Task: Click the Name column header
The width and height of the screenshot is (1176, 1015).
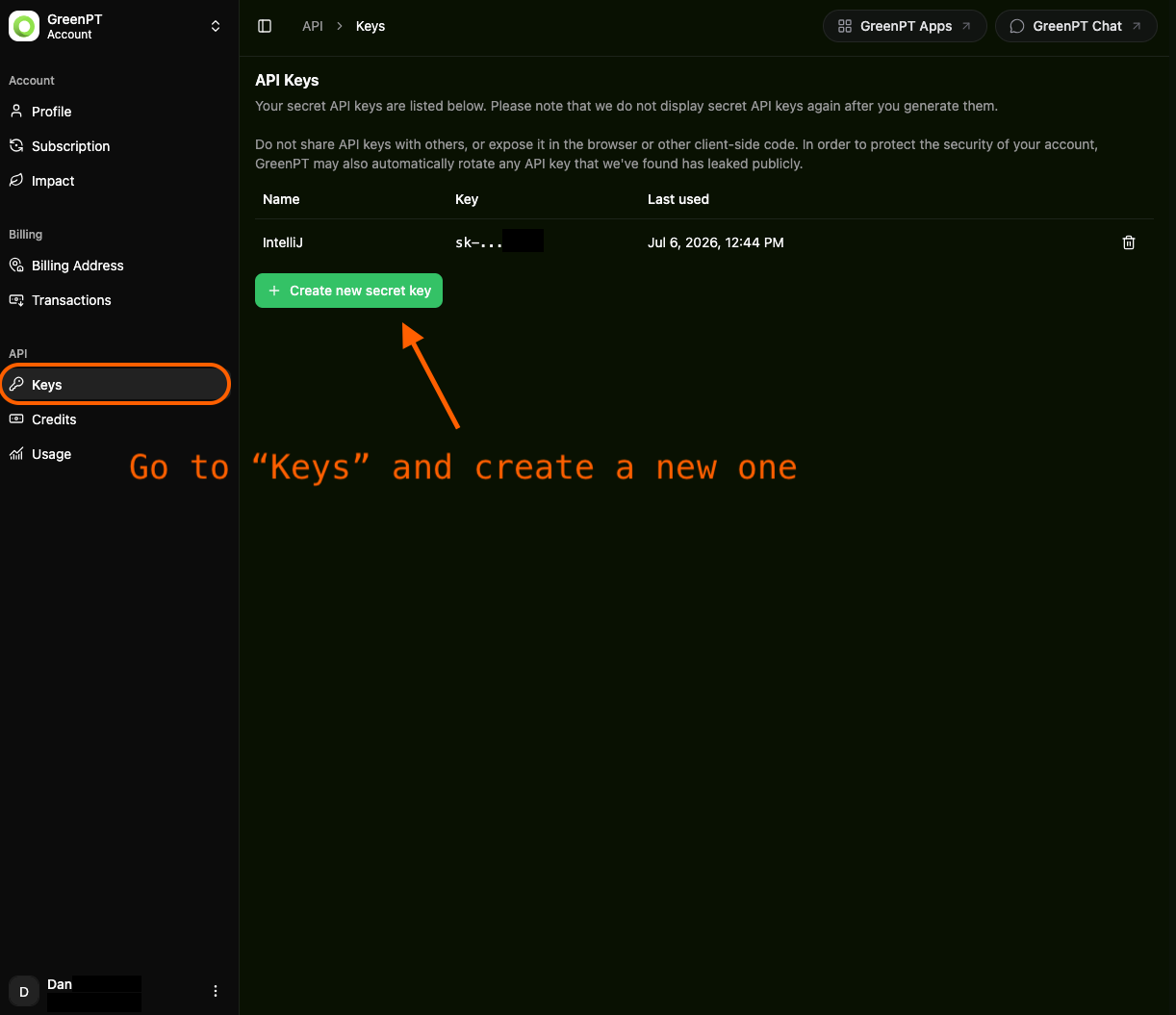Action: coord(281,199)
